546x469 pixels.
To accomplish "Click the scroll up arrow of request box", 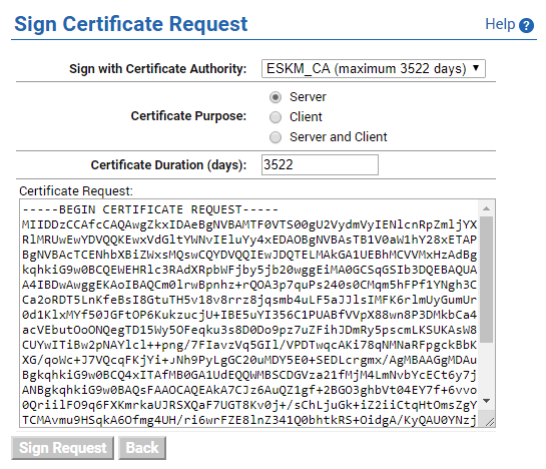I will pyautogui.click(x=486, y=209).
